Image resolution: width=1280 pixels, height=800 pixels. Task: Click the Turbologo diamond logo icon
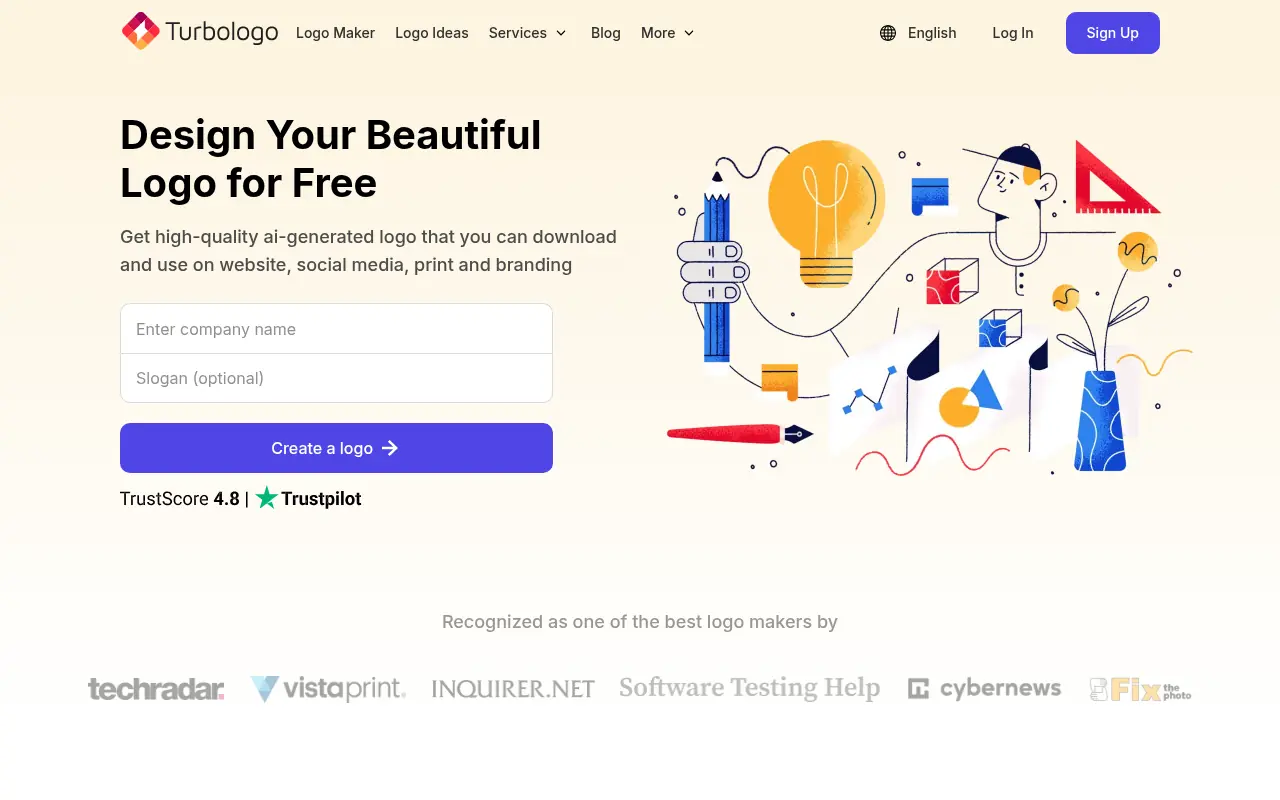tap(141, 32)
